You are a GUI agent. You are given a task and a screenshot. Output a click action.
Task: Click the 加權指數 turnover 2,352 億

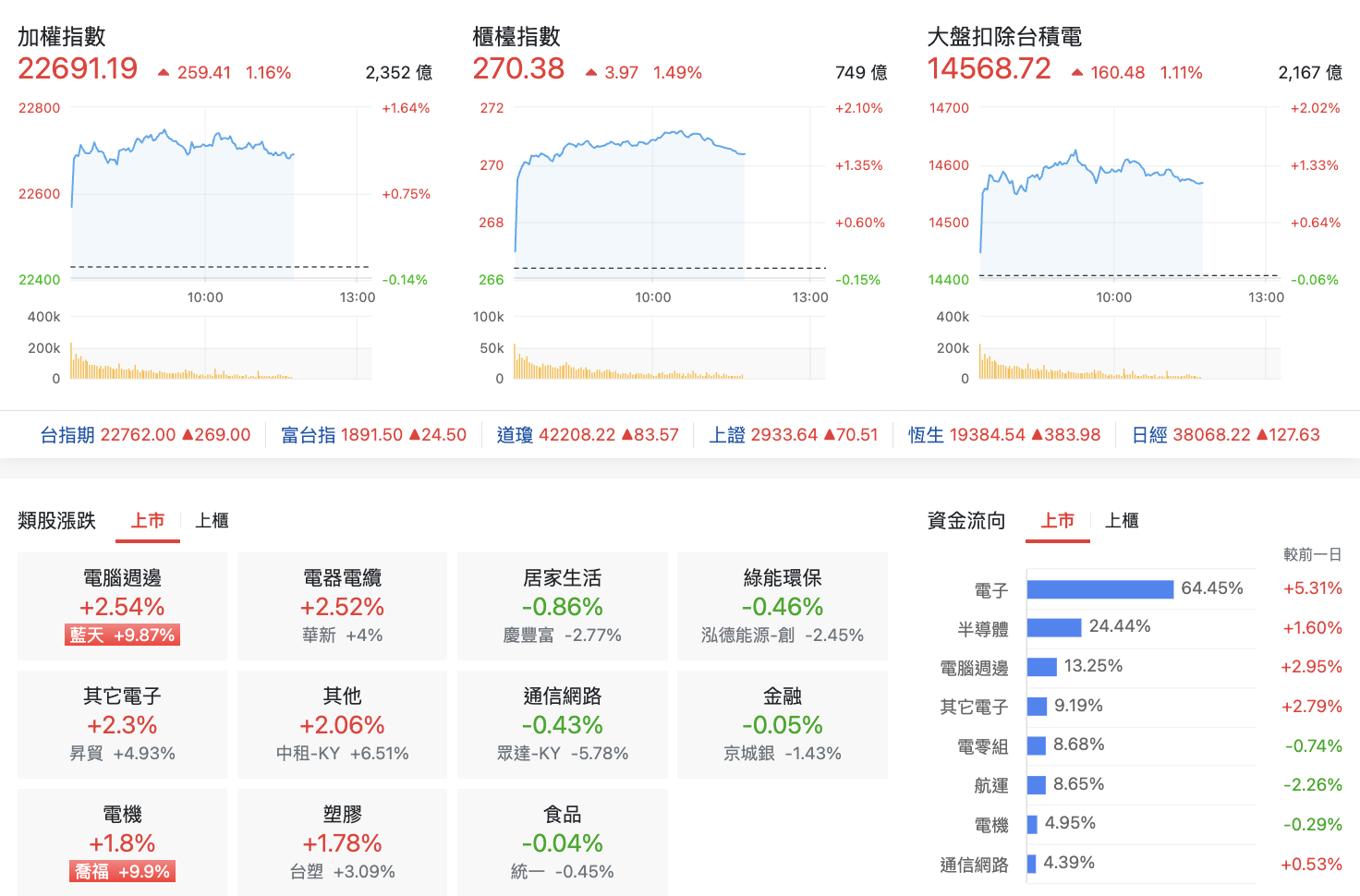click(398, 73)
